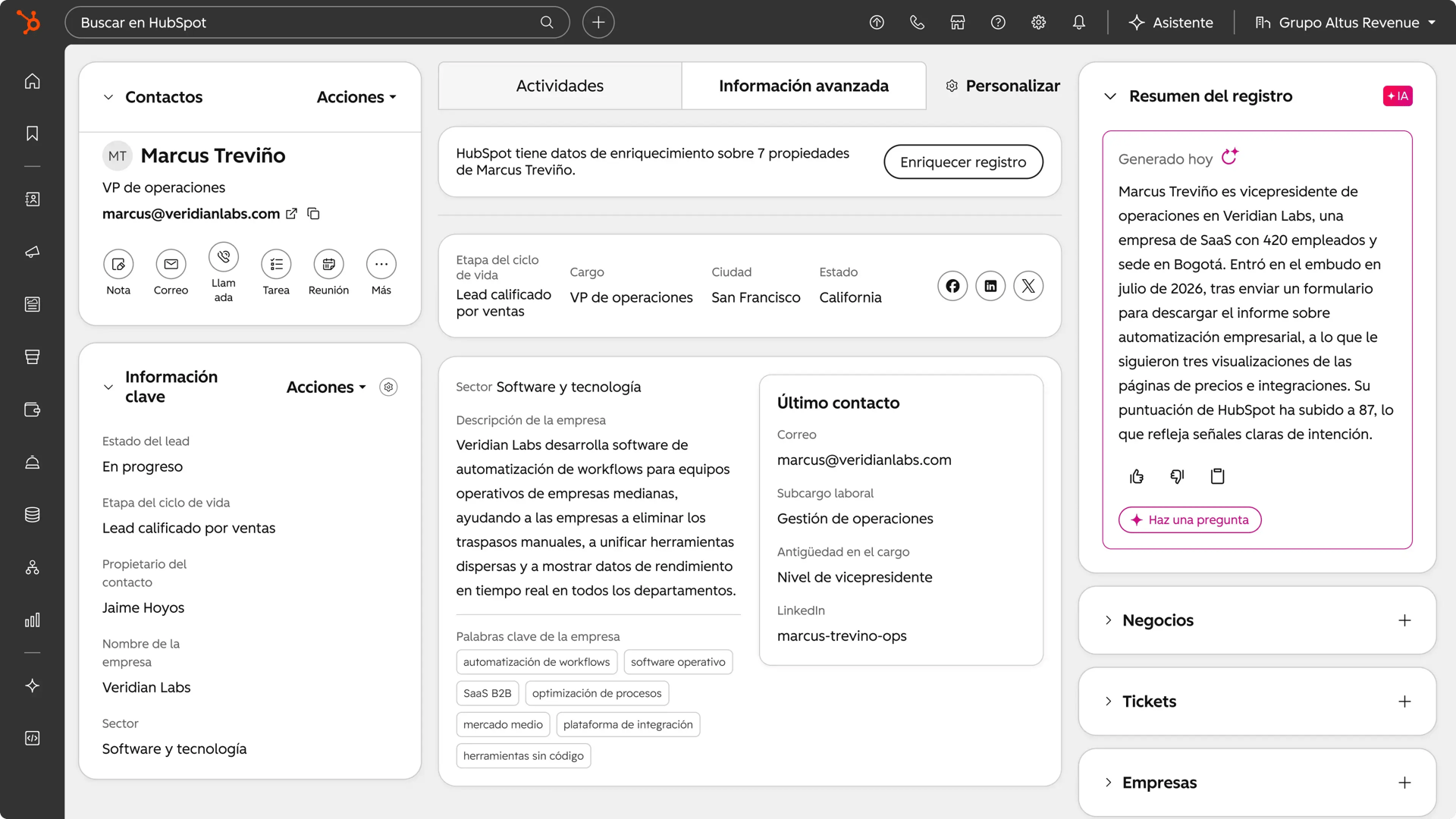Schedule a Reunión with the calendar icon
The image size is (1456, 819).
click(328, 264)
